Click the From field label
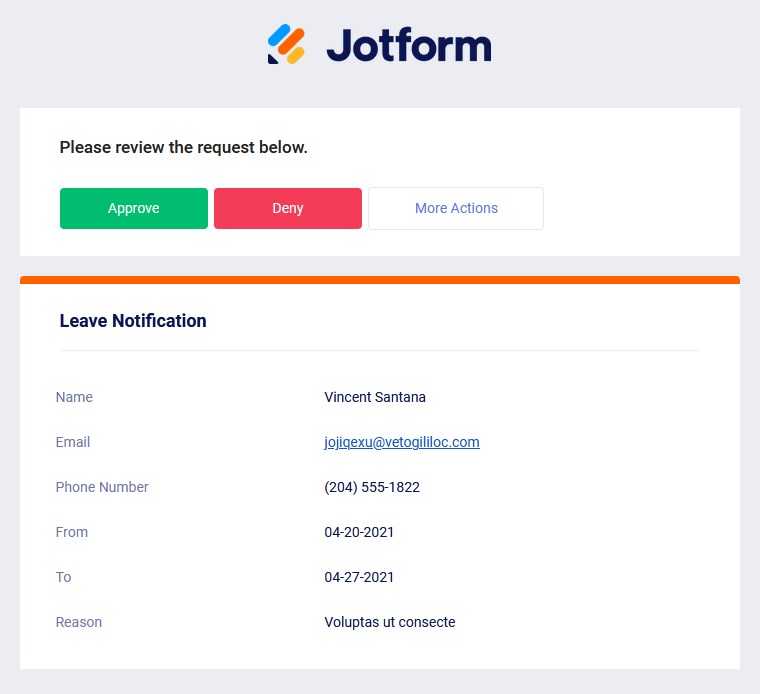The width and height of the screenshot is (760, 694). (x=72, y=532)
